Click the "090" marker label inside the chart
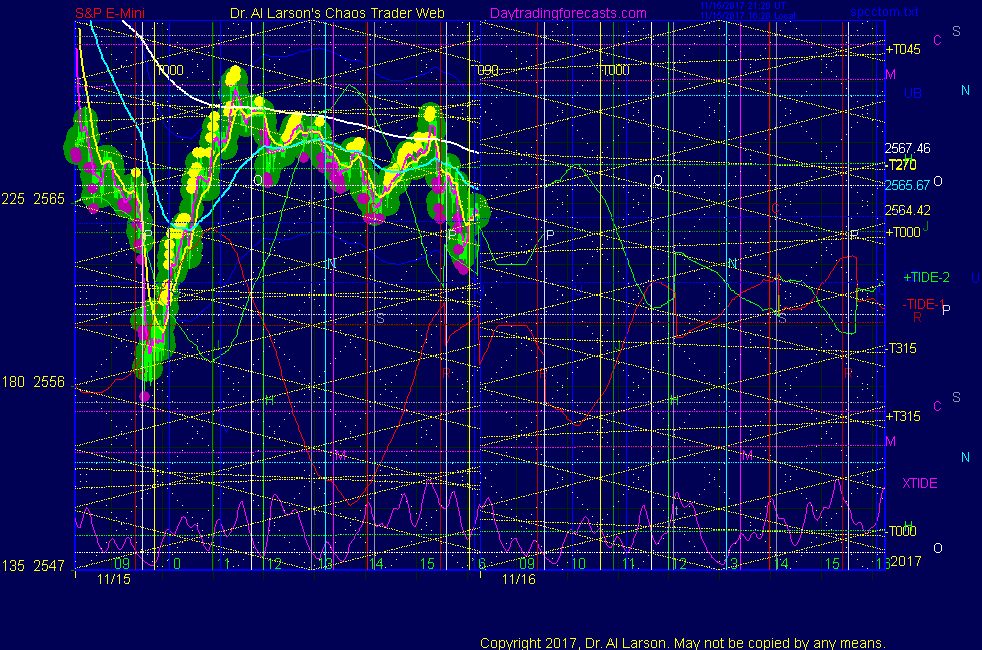Screen dimensions: 982x650 pos(488,70)
